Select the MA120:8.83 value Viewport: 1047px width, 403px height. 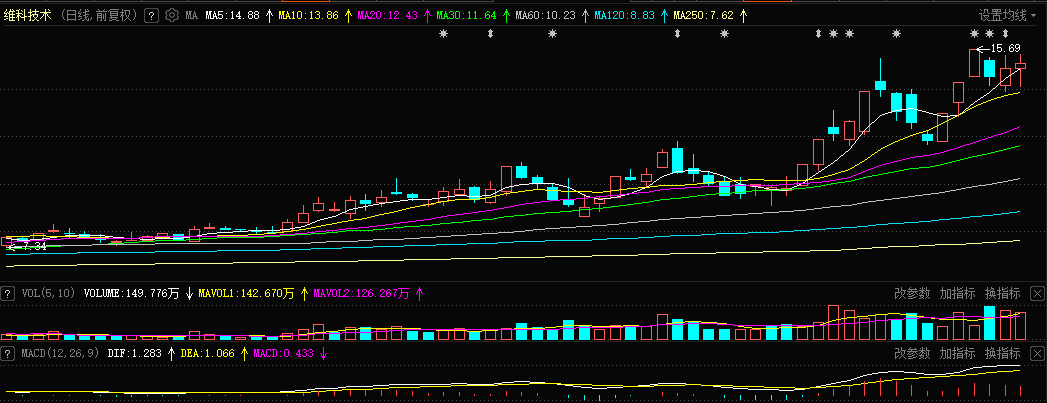[624, 15]
